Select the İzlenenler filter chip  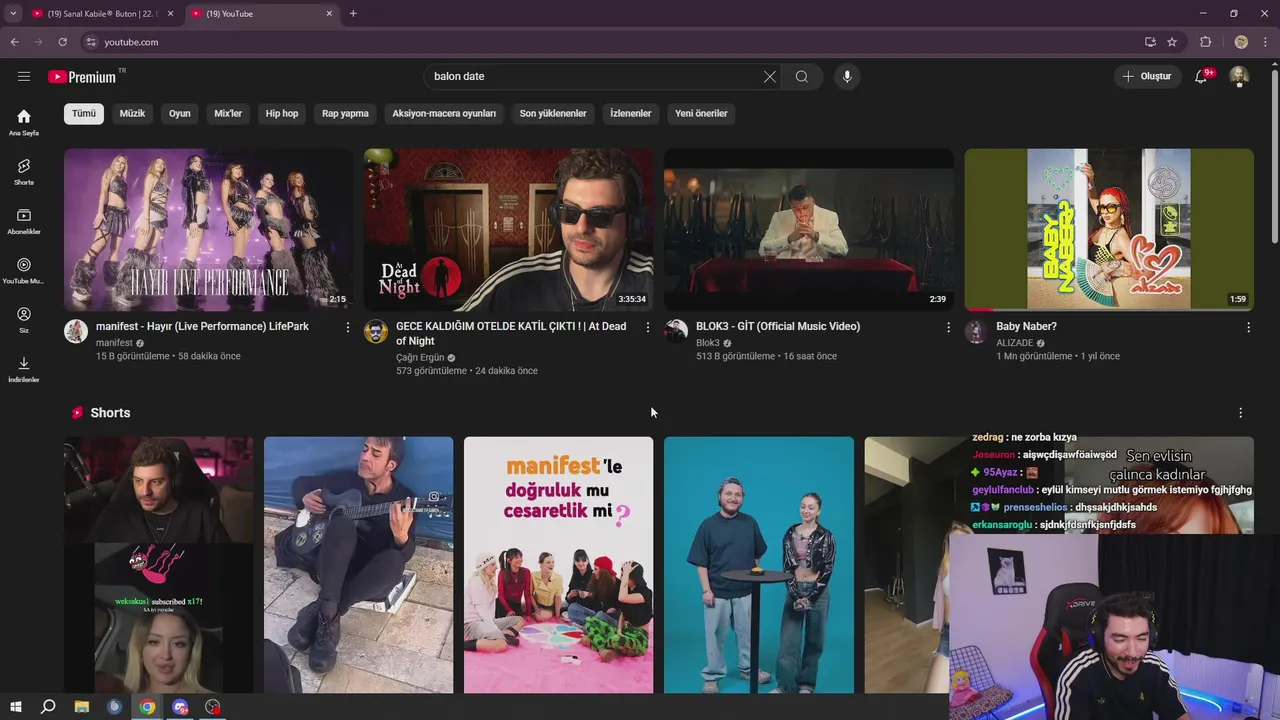(x=631, y=113)
